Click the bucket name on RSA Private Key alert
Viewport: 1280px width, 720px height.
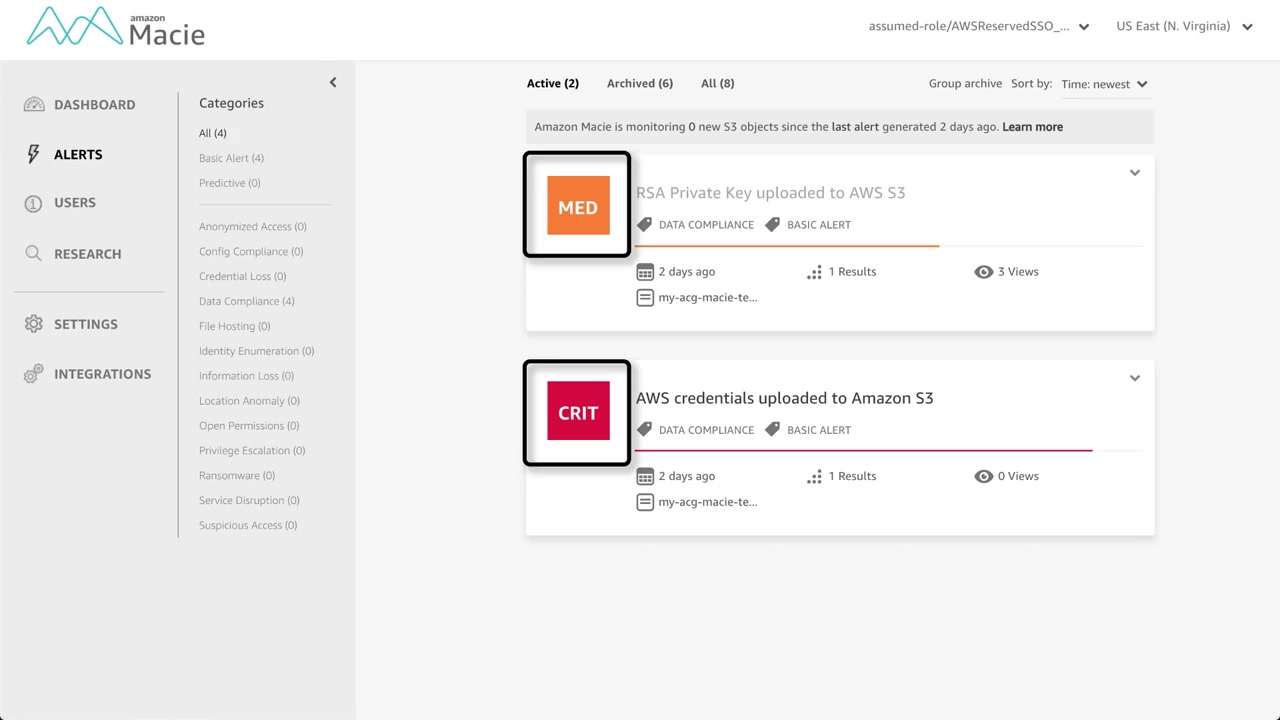tap(708, 298)
